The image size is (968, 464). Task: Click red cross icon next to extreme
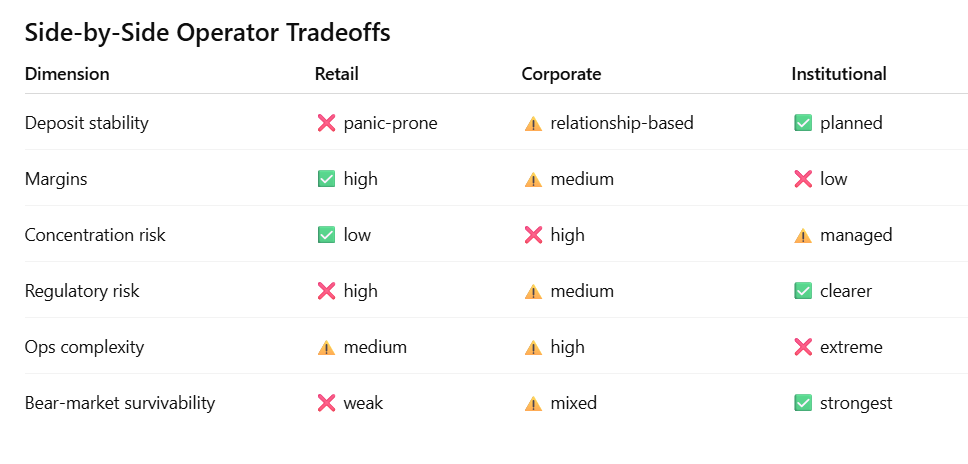coord(802,347)
